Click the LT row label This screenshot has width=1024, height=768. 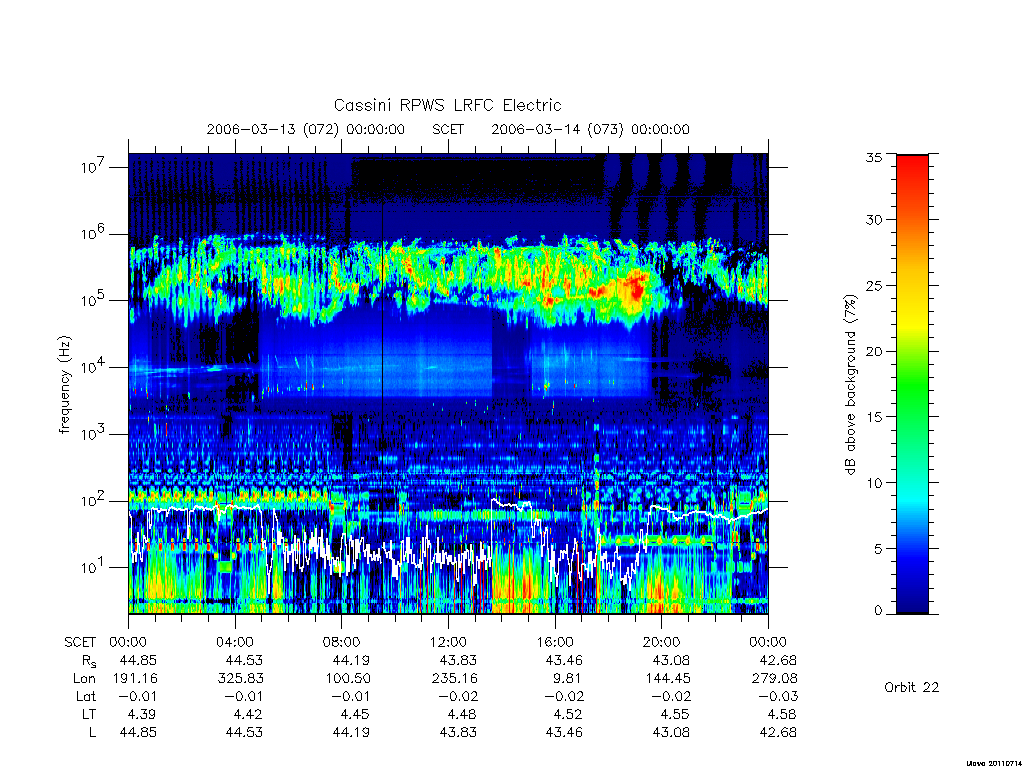pos(89,714)
